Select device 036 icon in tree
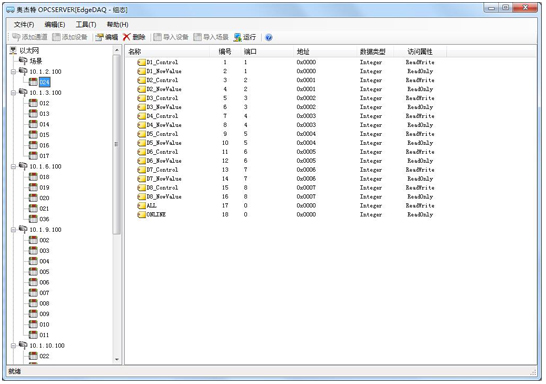Viewport: 546px width, 384px height. click(x=33, y=219)
